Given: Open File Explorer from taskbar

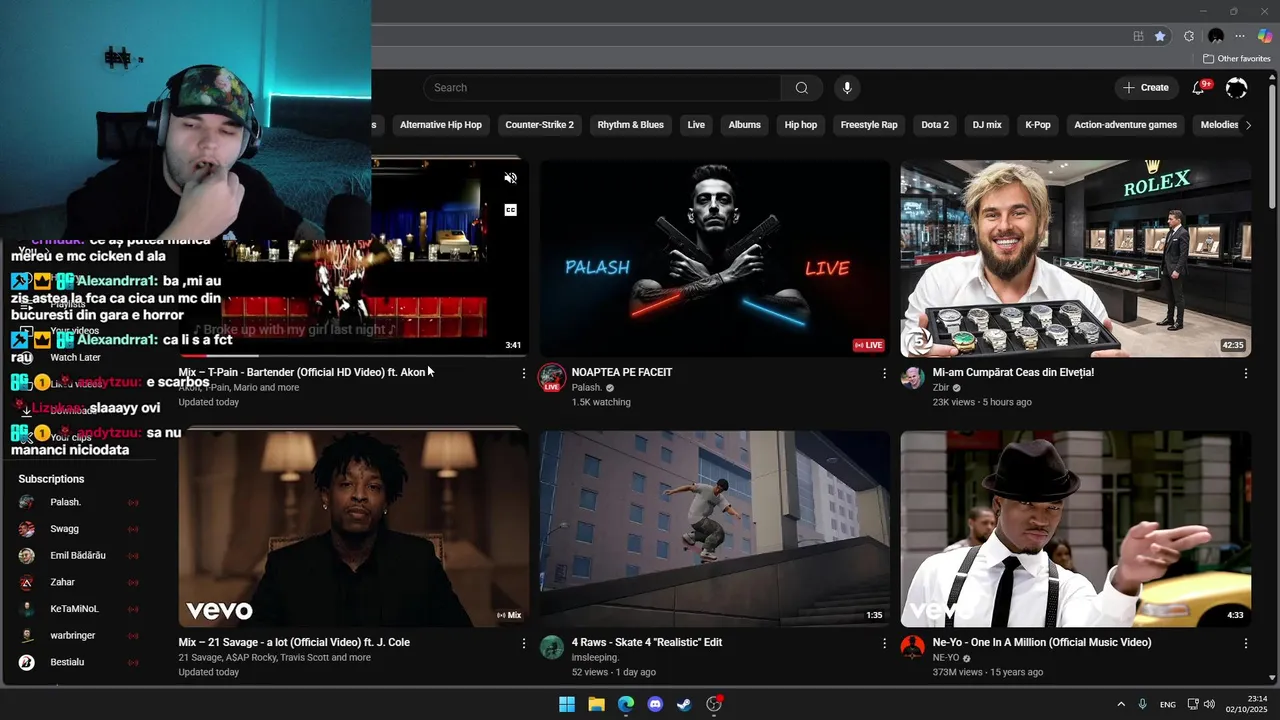Looking at the screenshot, I should coord(596,704).
